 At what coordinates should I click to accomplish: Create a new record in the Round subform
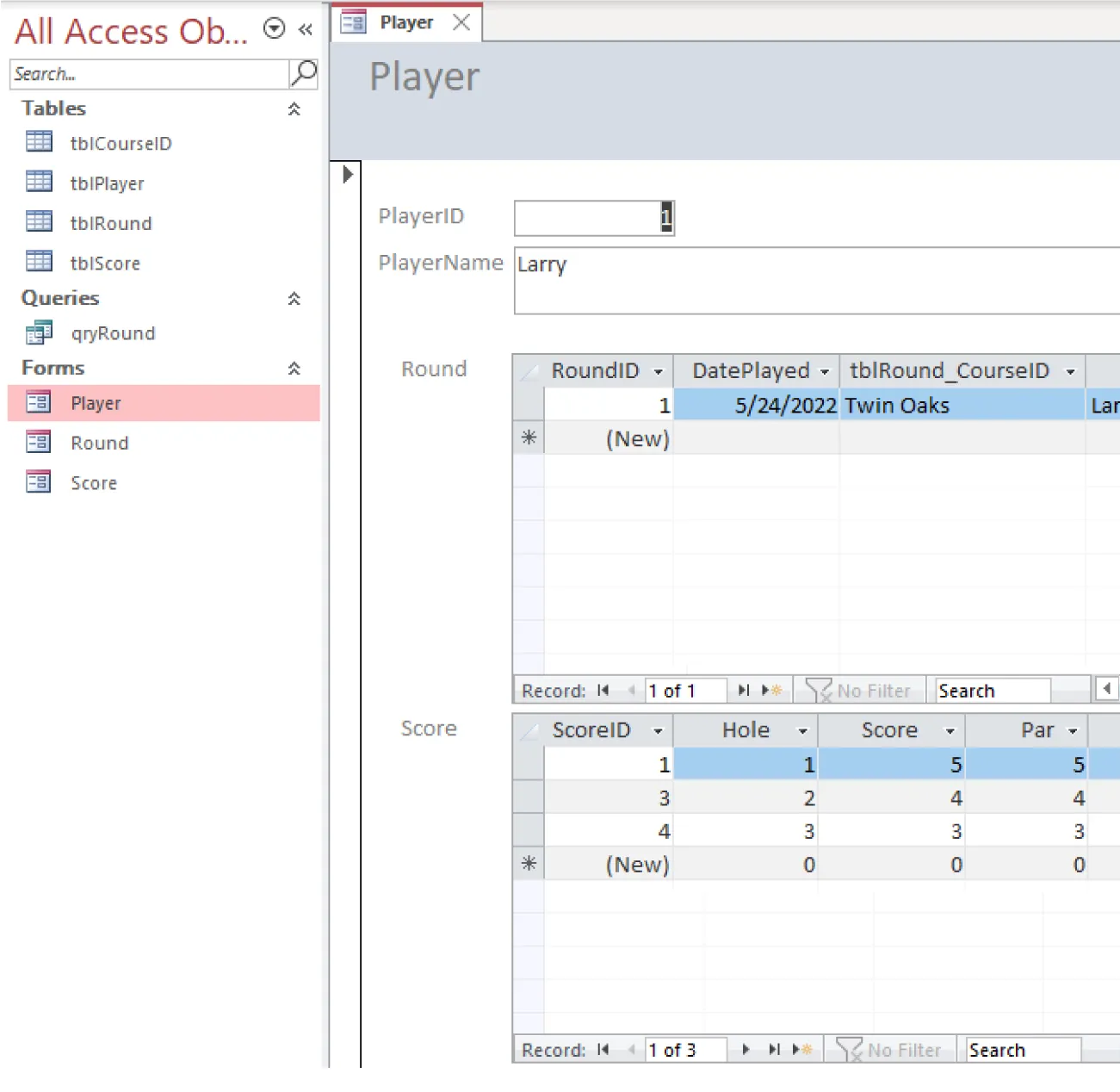click(x=773, y=689)
